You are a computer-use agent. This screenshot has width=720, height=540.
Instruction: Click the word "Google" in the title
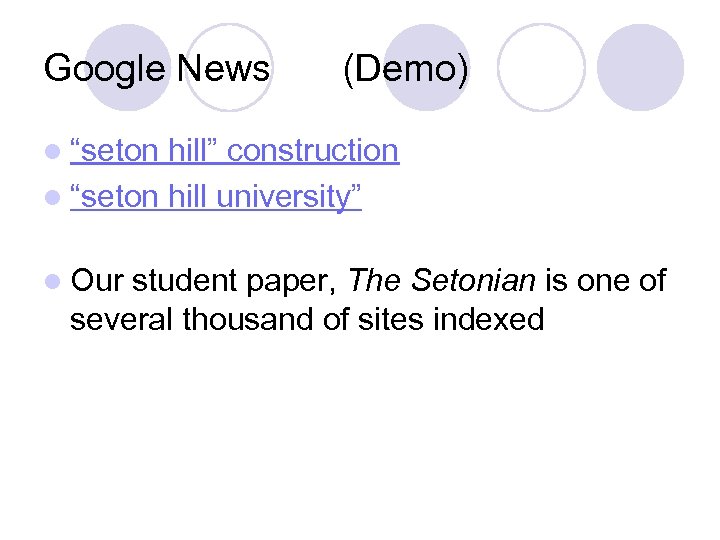pos(104,69)
